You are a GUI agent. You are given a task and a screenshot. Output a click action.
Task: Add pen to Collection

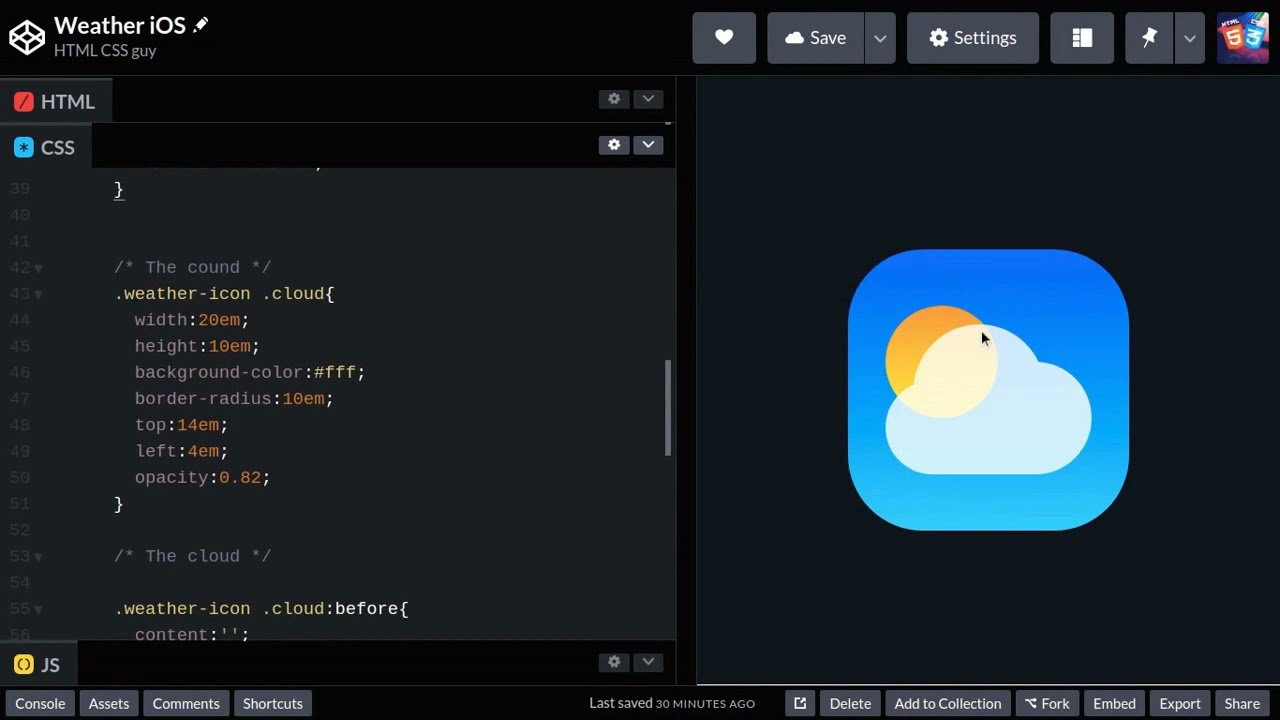pos(948,703)
